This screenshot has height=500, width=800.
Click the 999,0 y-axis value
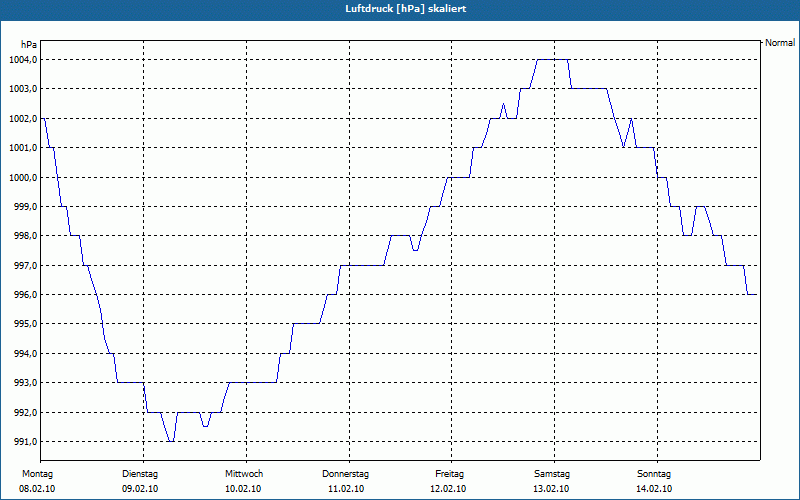pos(25,207)
